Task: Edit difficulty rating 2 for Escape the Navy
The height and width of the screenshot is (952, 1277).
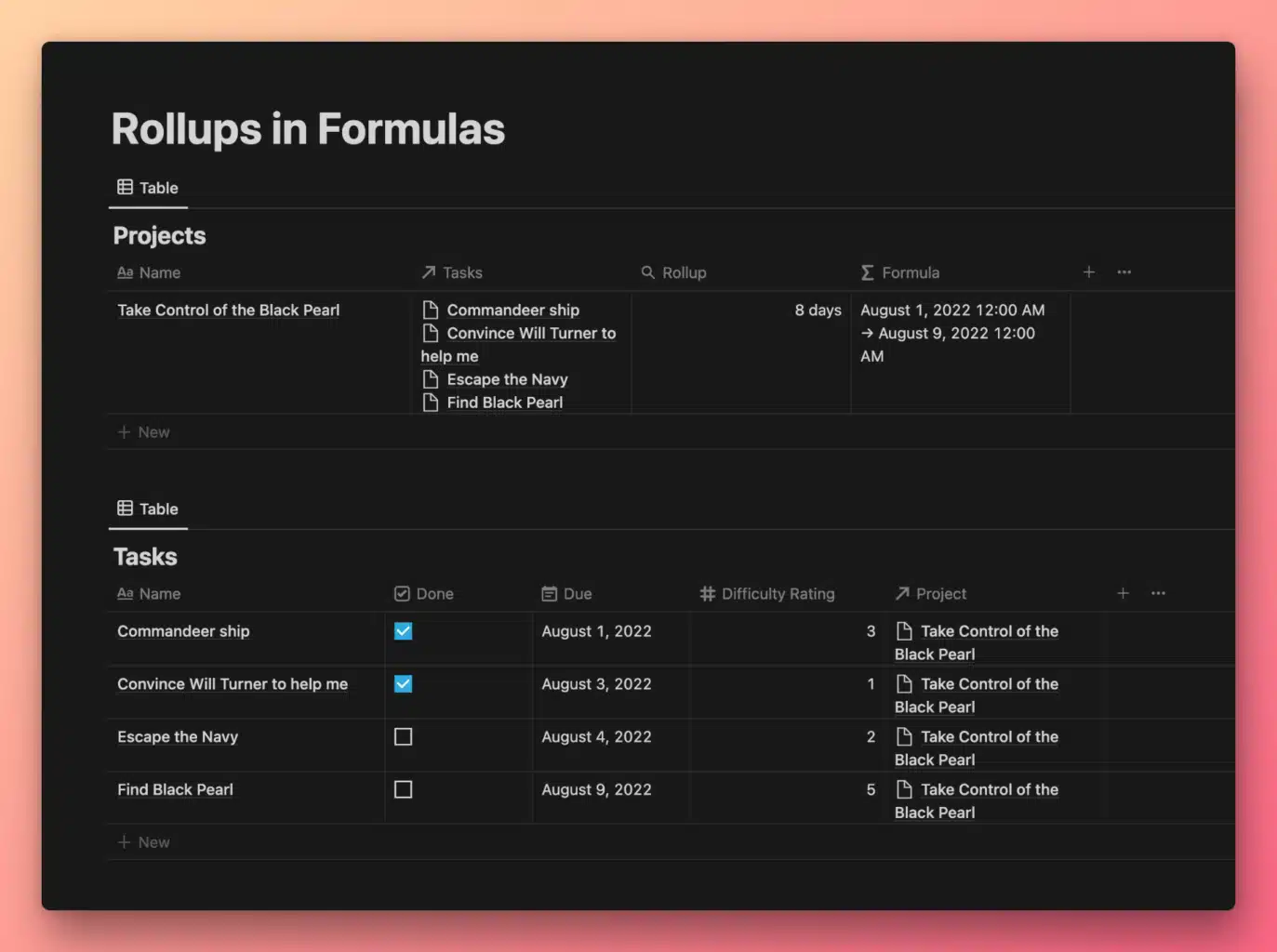Action: (x=871, y=737)
